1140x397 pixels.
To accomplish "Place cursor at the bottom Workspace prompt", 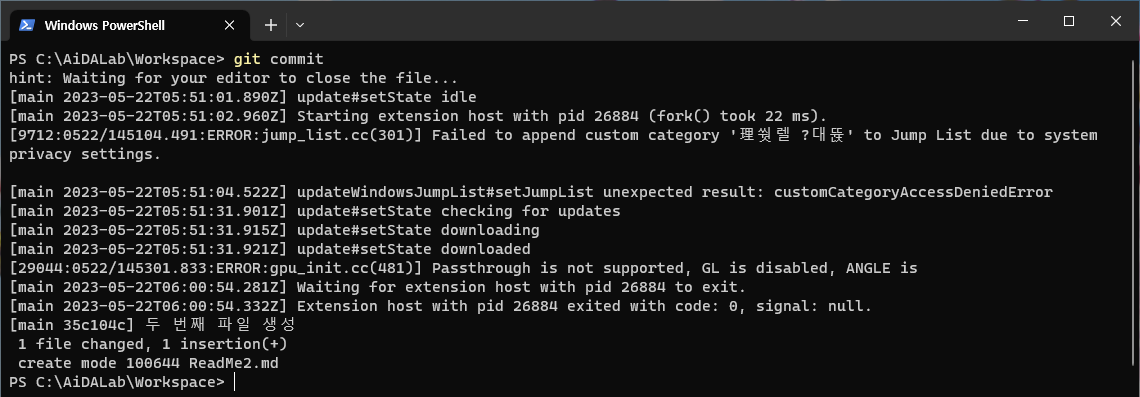I will coord(121,382).
